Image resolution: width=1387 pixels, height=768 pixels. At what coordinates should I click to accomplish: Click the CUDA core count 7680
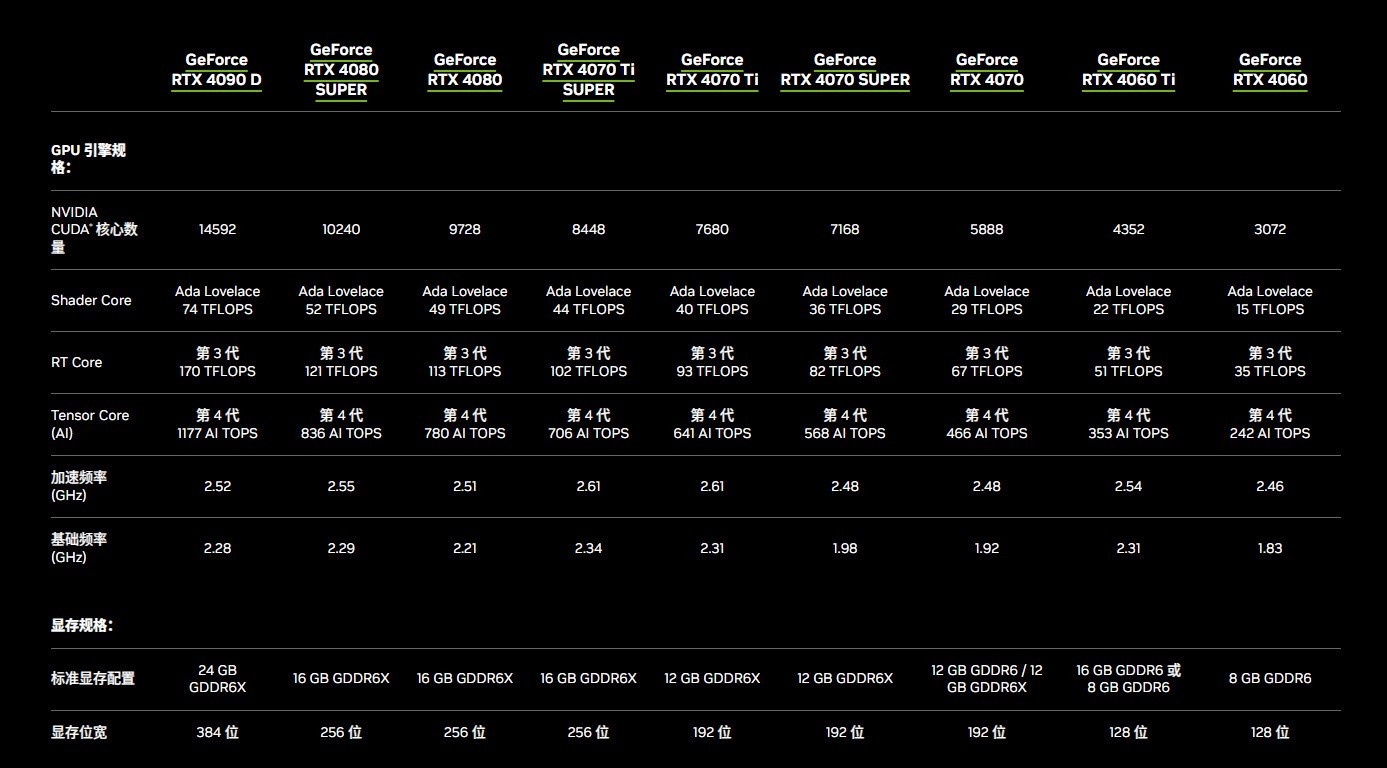pos(712,230)
